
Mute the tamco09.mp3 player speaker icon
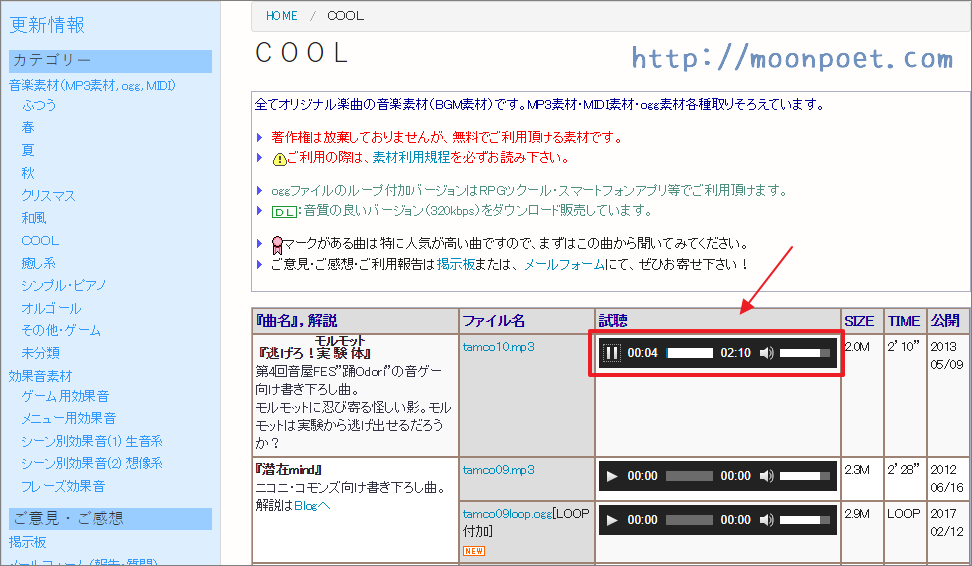(766, 476)
